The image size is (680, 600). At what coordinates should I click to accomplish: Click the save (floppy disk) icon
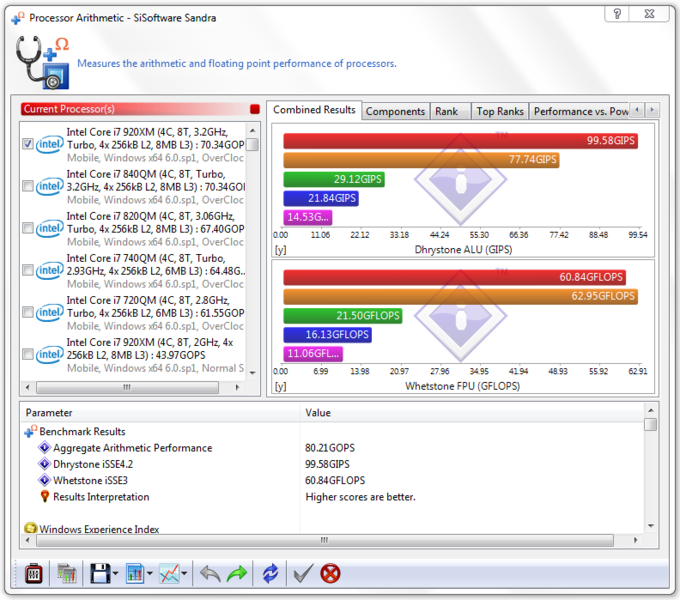click(99, 573)
